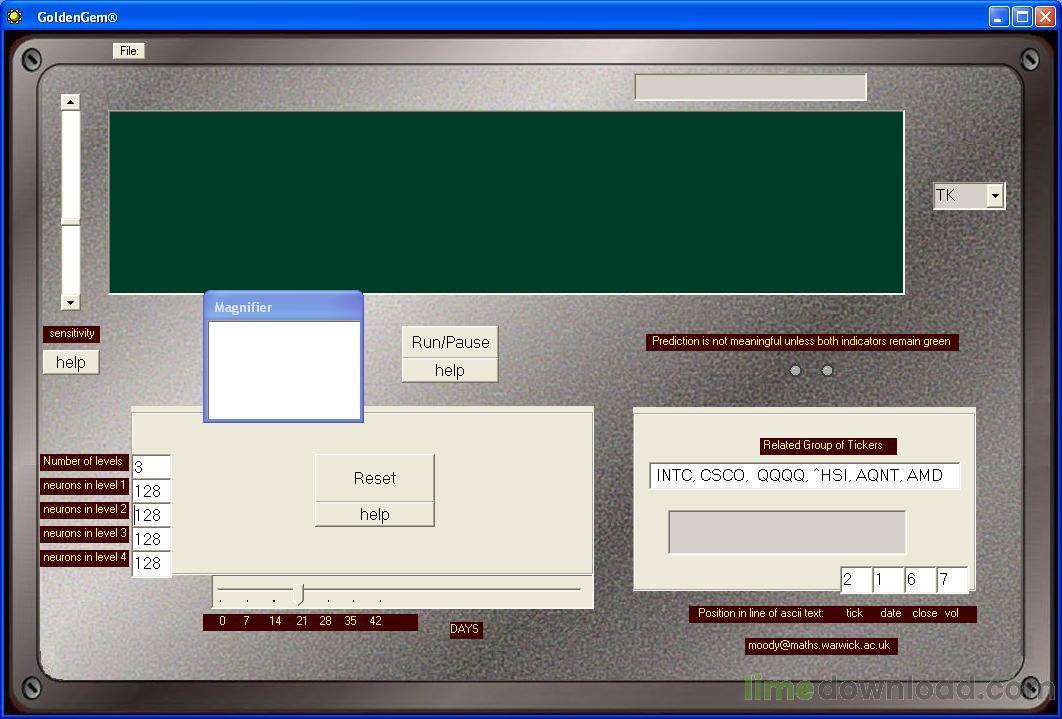The height and width of the screenshot is (719, 1062).
Task: Click the right indicator light
Action: (x=827, y=371)
